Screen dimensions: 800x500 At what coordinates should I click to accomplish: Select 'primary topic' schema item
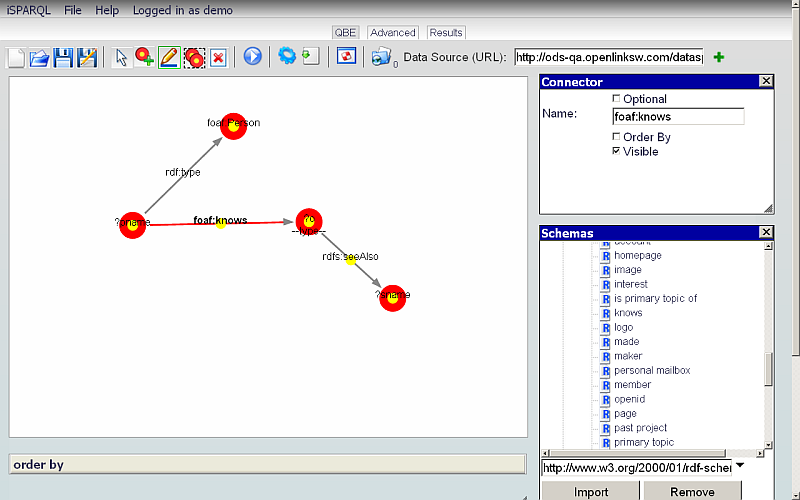pyautogui.click(x=644, y=442)
